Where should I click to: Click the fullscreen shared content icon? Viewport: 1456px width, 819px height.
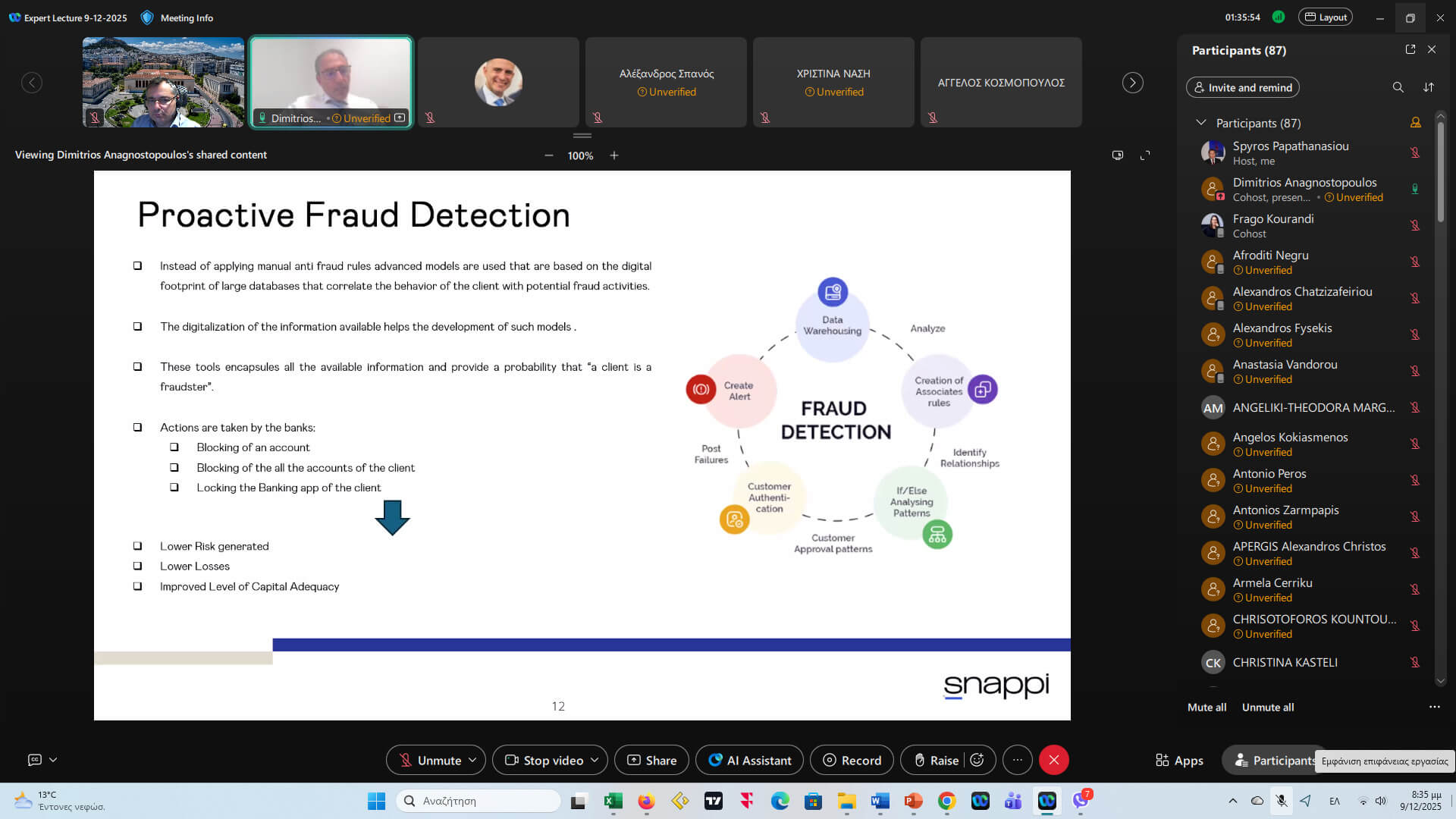pyautogui.click(x=1145, y=155)
